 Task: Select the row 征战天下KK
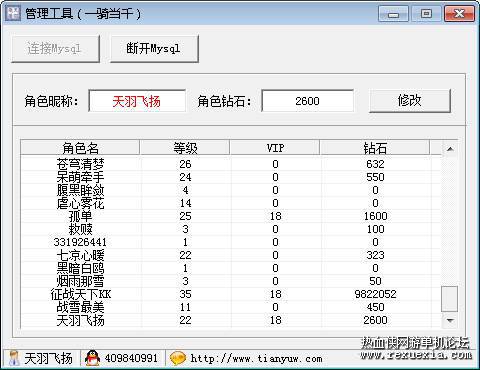pos(231,294)
